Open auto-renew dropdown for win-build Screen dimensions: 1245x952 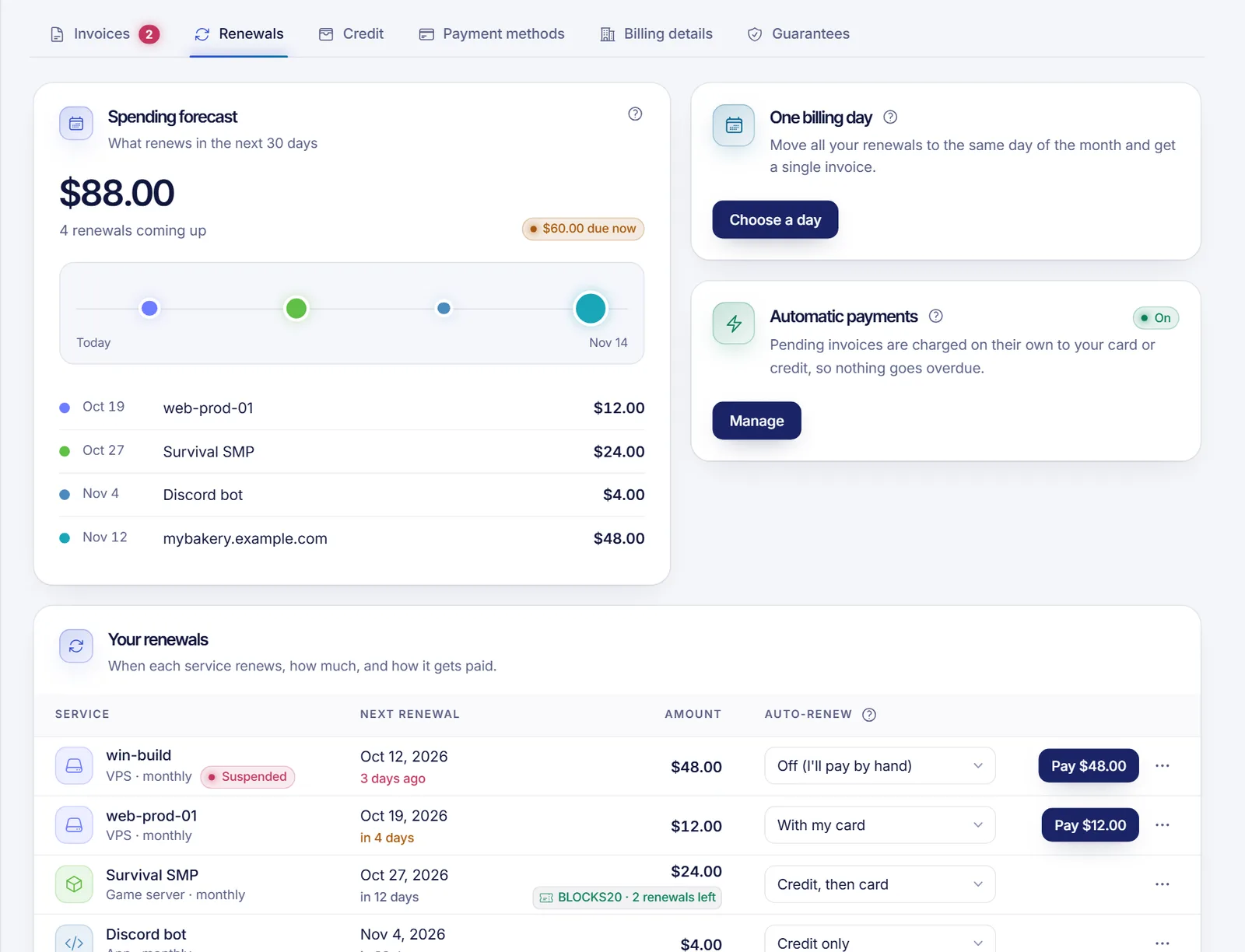(x=880, y=766)
